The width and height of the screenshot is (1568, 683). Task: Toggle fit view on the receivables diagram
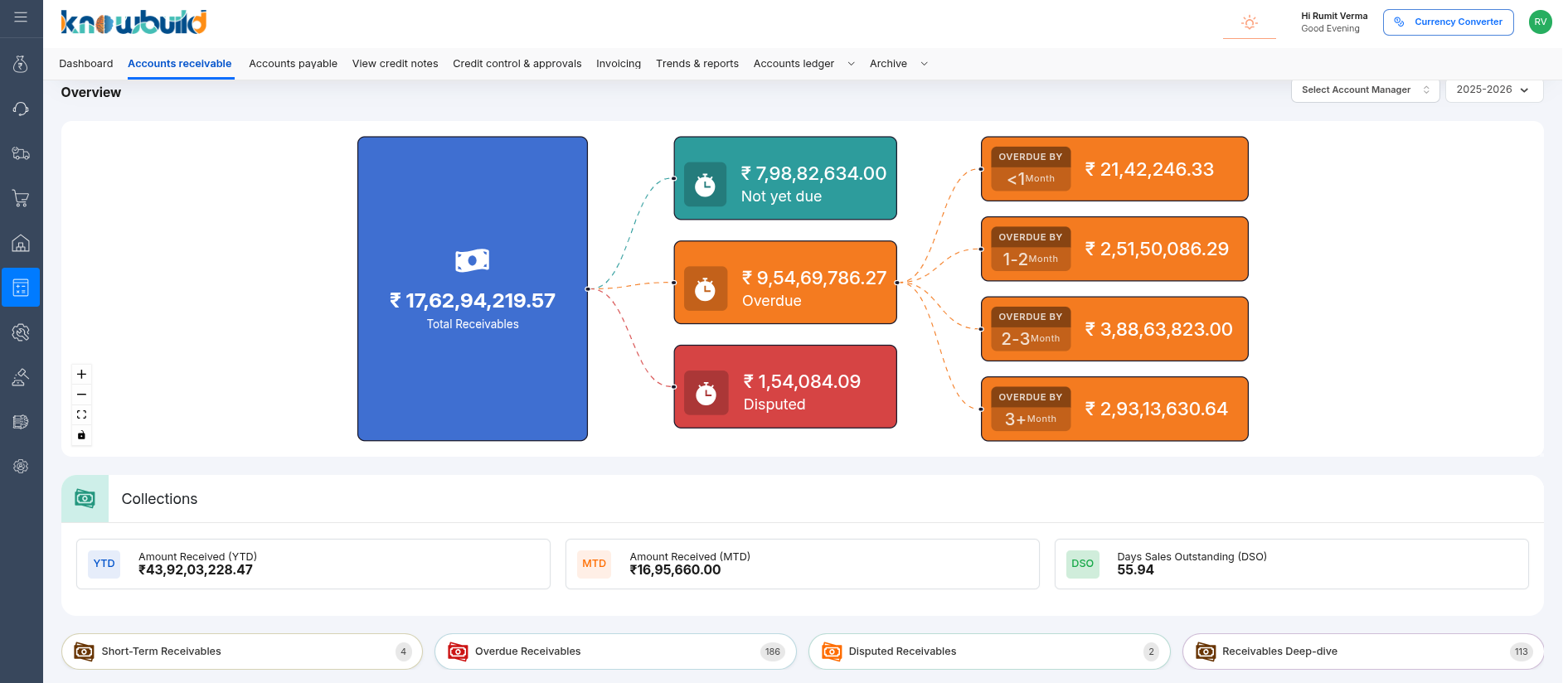(81, 414)
